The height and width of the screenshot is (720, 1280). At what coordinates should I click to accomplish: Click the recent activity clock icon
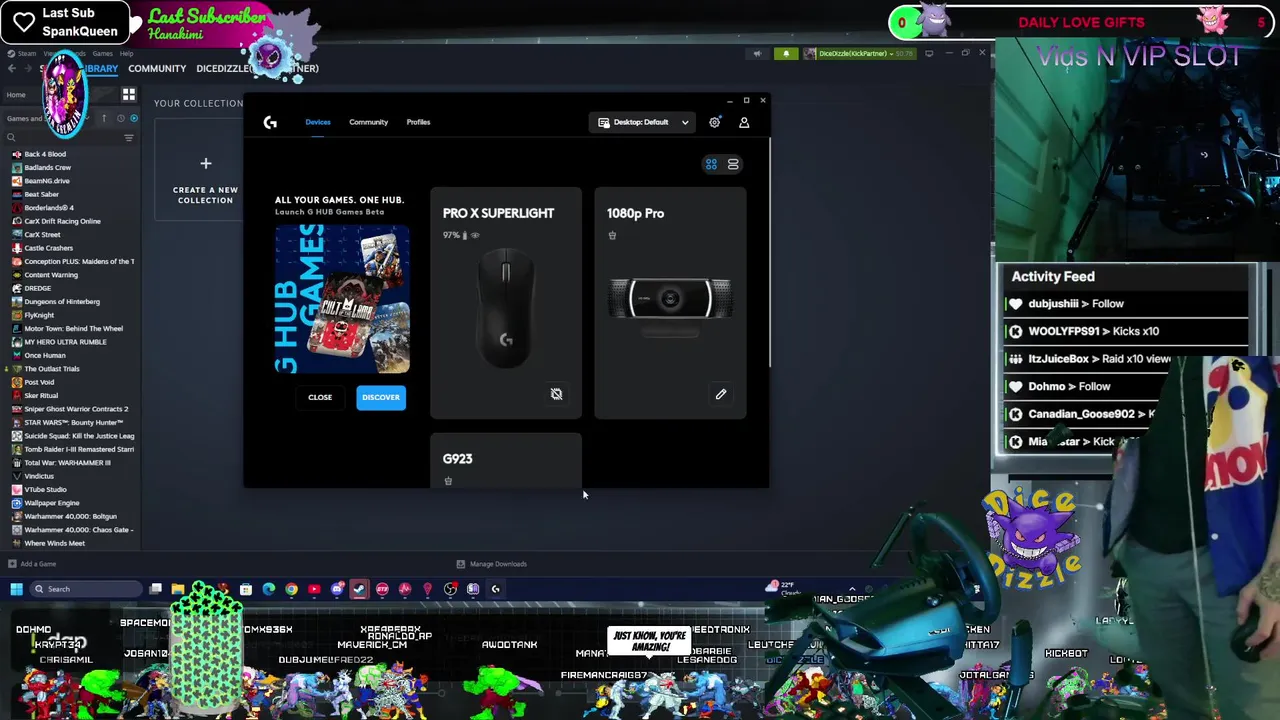[x=120, y=118]
